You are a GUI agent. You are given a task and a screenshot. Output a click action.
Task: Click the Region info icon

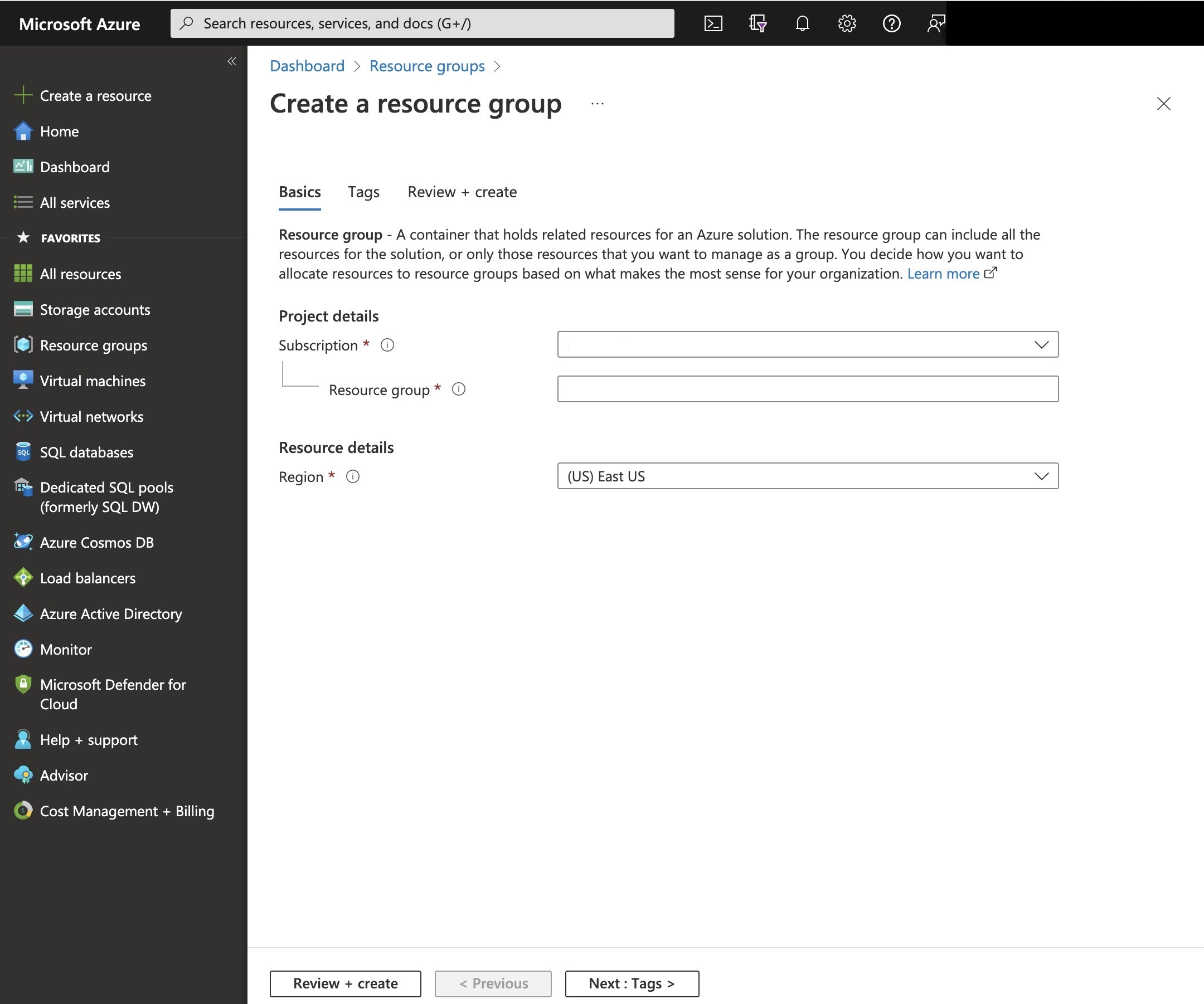pos(353,477)
